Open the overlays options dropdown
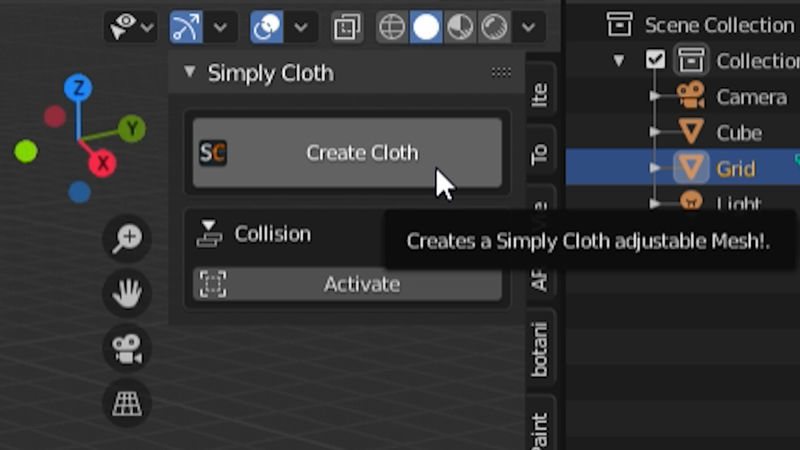The height and width of the screenshot is (450, 800). pyautogui.click(x=301, y=27)
